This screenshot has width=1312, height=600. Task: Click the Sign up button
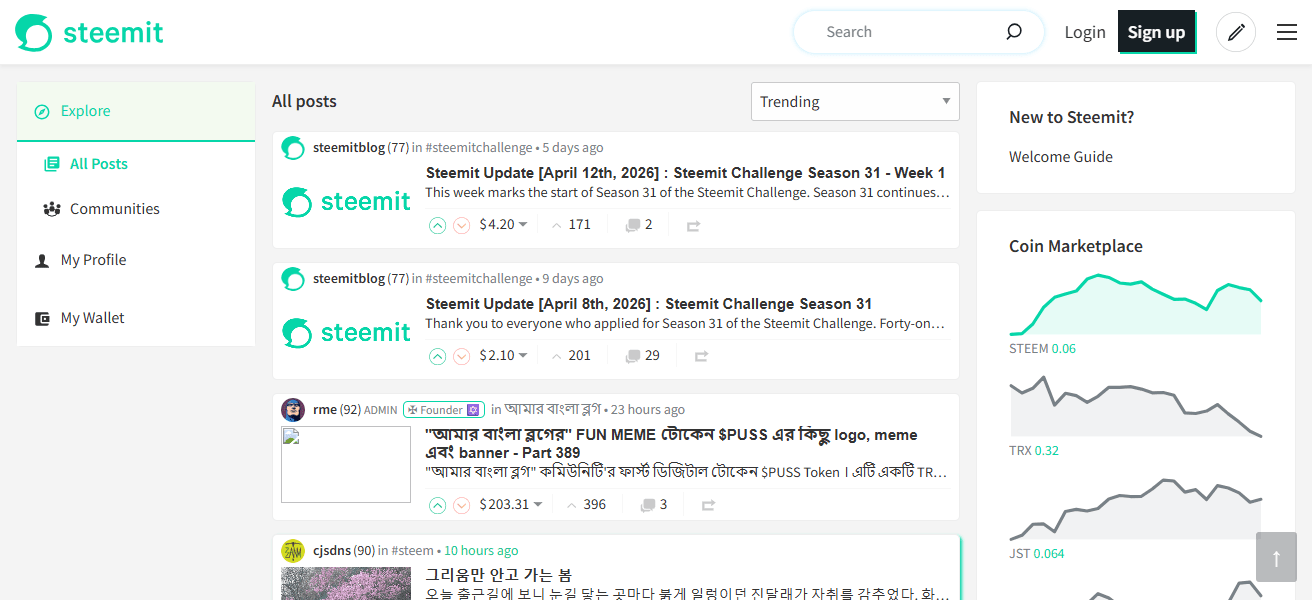1156,32
